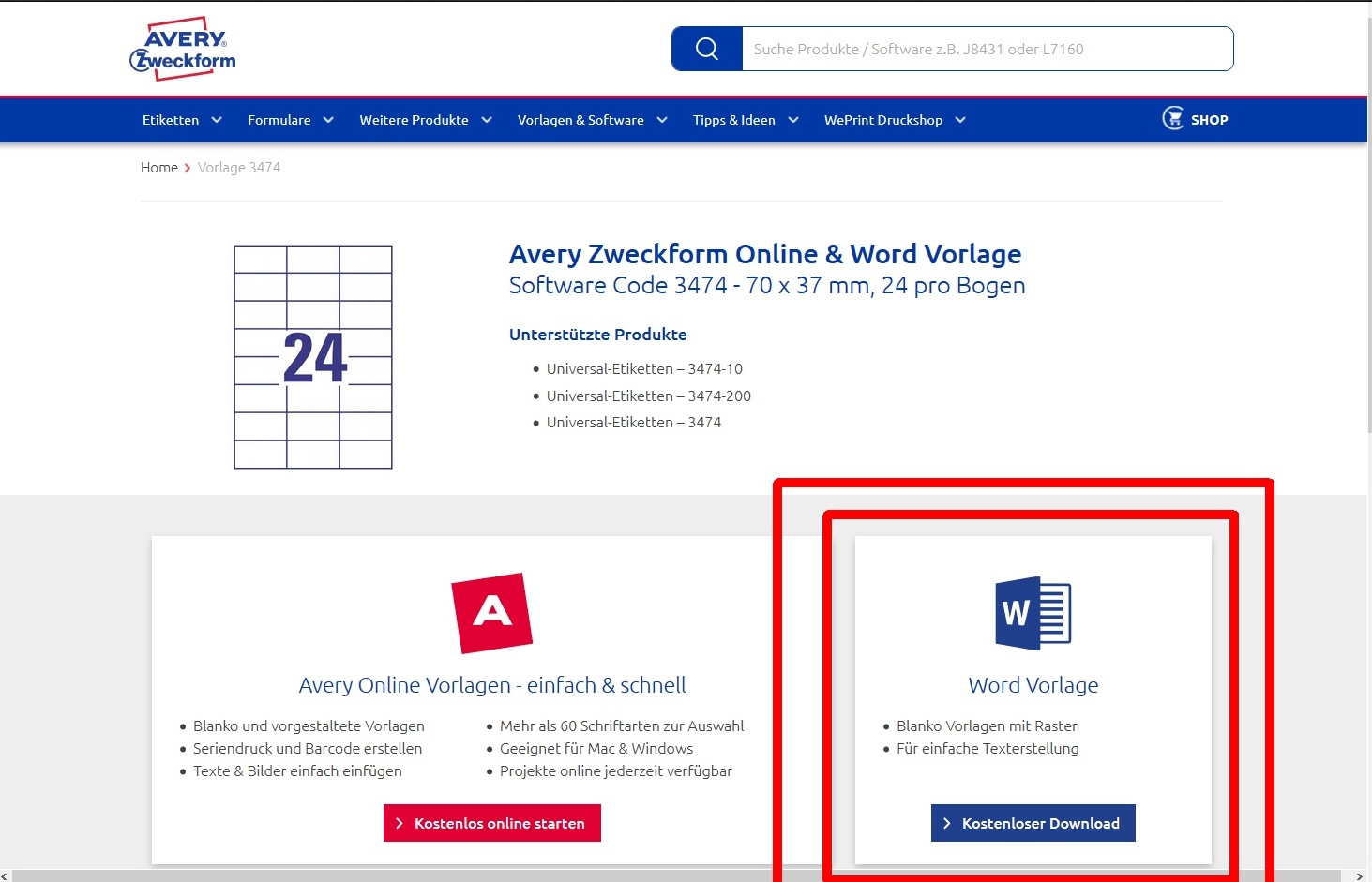Click Seriendruck und Barcode erstellen bullet
Viewport: 1372px width, 882px height.
coord(308,749)
